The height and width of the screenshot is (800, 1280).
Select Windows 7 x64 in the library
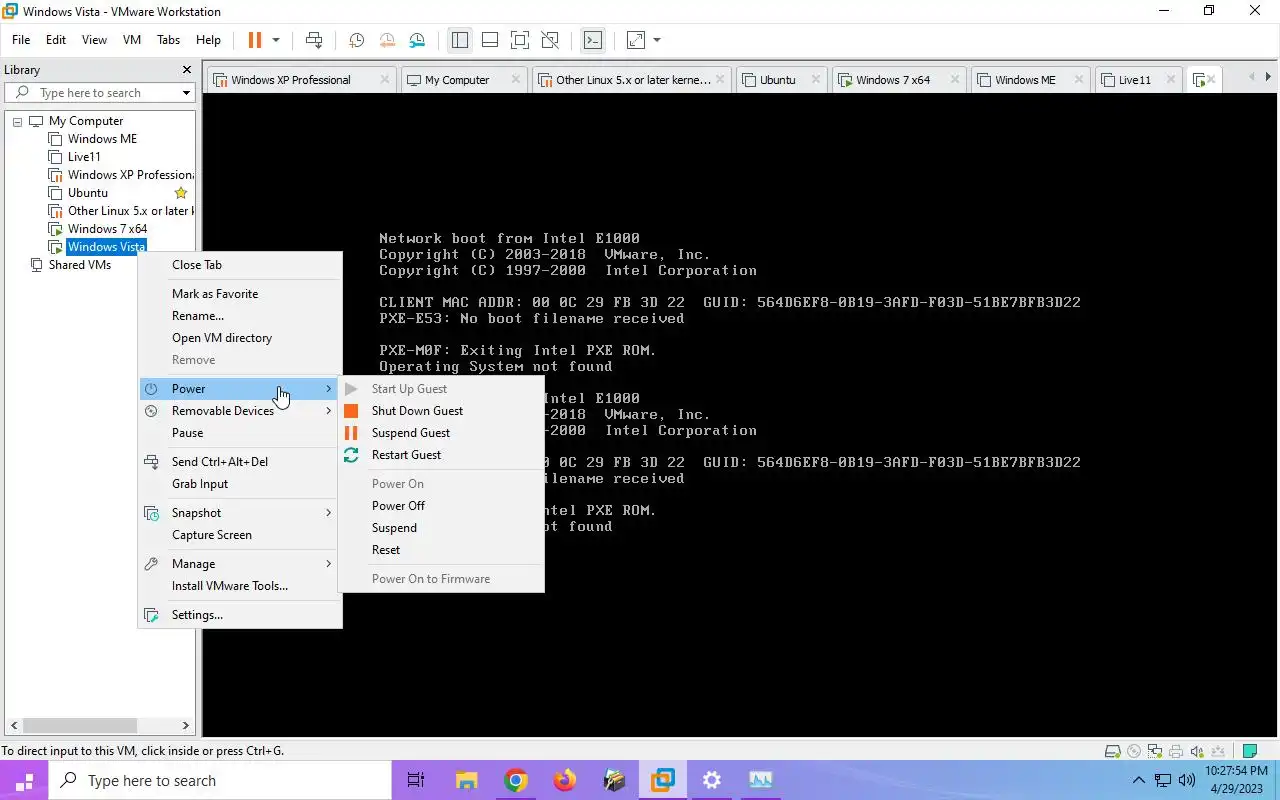pos(107,229)
